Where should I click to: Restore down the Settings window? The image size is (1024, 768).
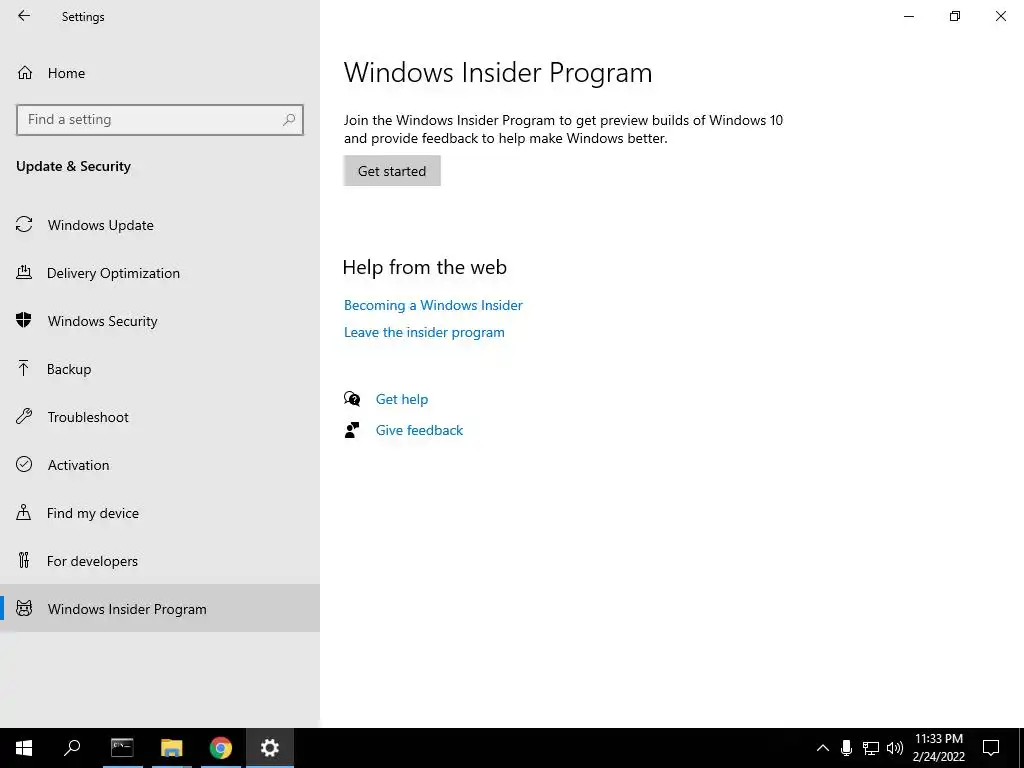tap(955, 16)
